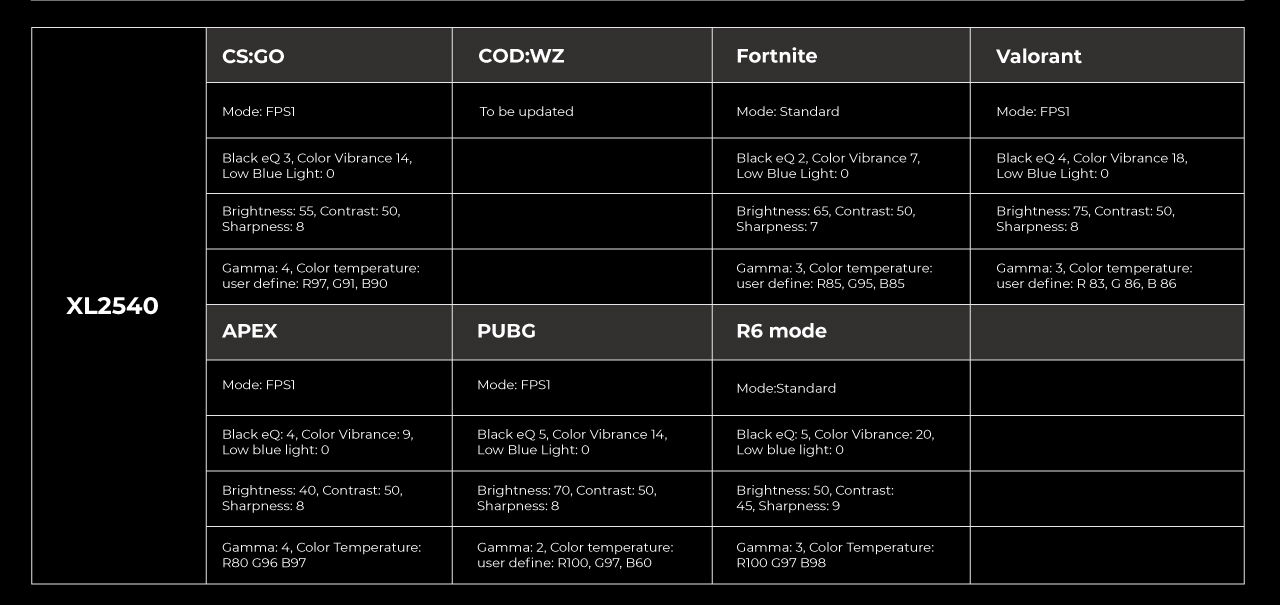The width and height of the screenshot is (1280, 605).
Task: Select R6 Gamma 3 R100 G97 B98 cell
Action: click(x=841, y=555)
